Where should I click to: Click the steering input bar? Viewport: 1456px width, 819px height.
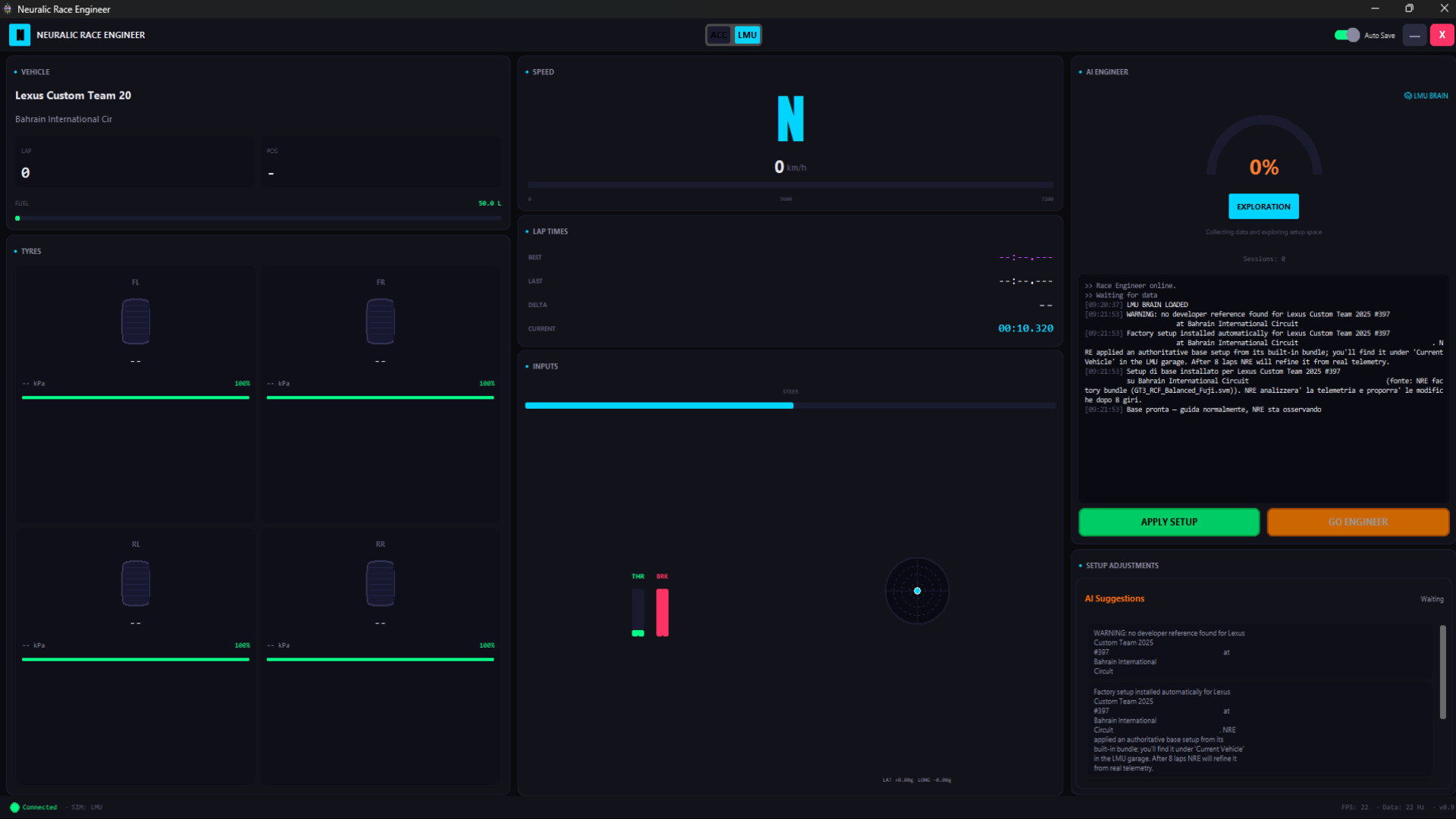point(790,406)
